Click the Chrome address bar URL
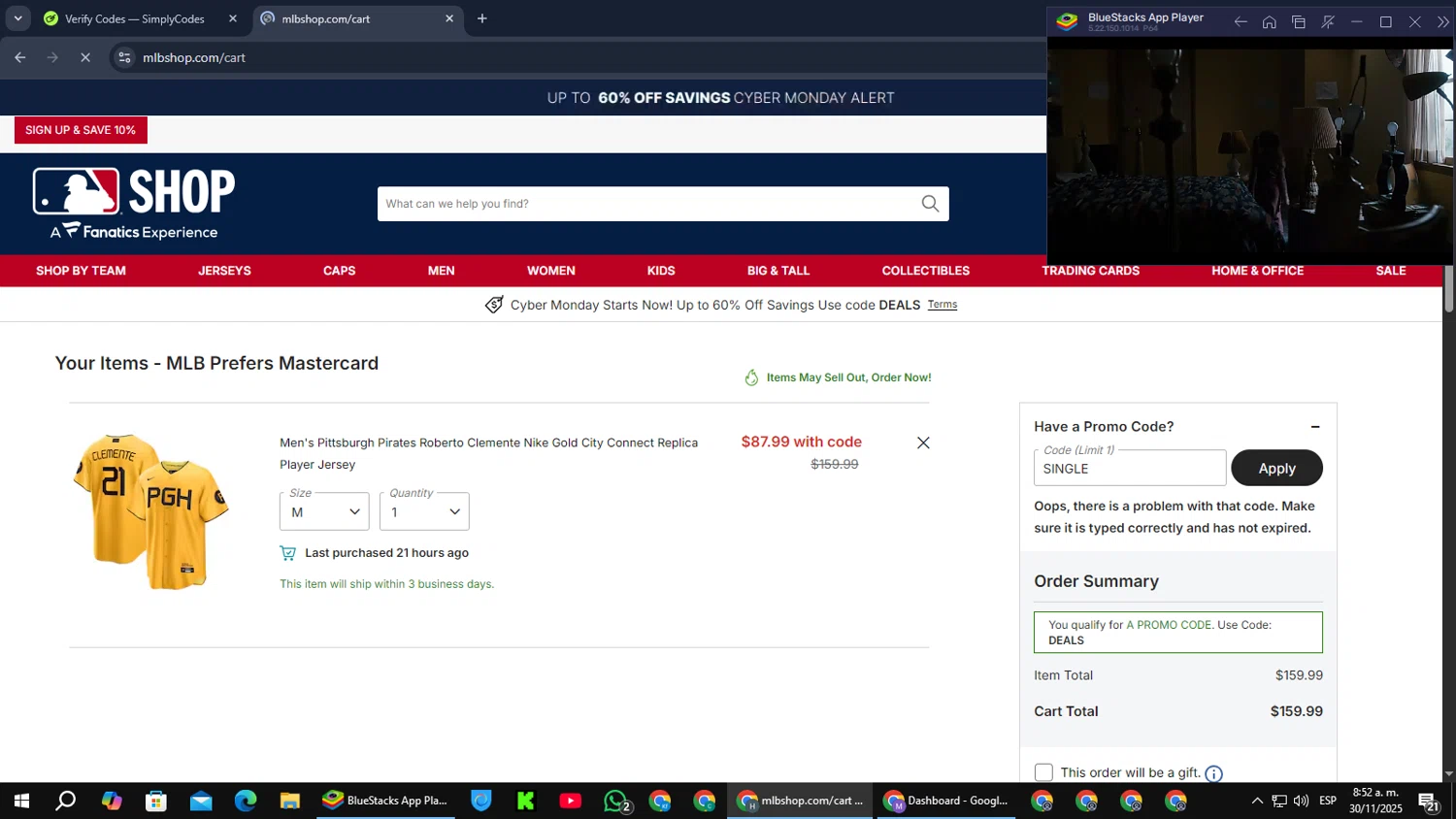Image resolution: width=1456 pixels, height=819 pixels. click(194, 58)
